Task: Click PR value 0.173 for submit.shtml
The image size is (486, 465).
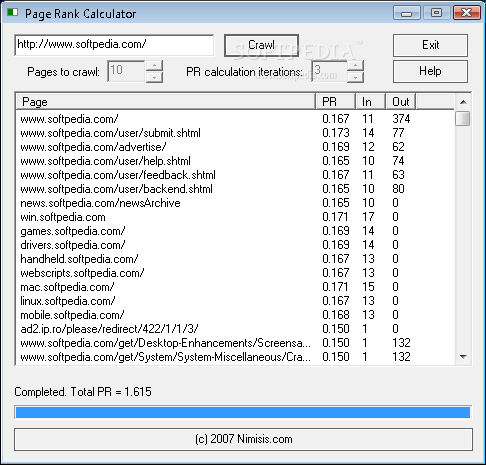Action: [x=336, y=133]
